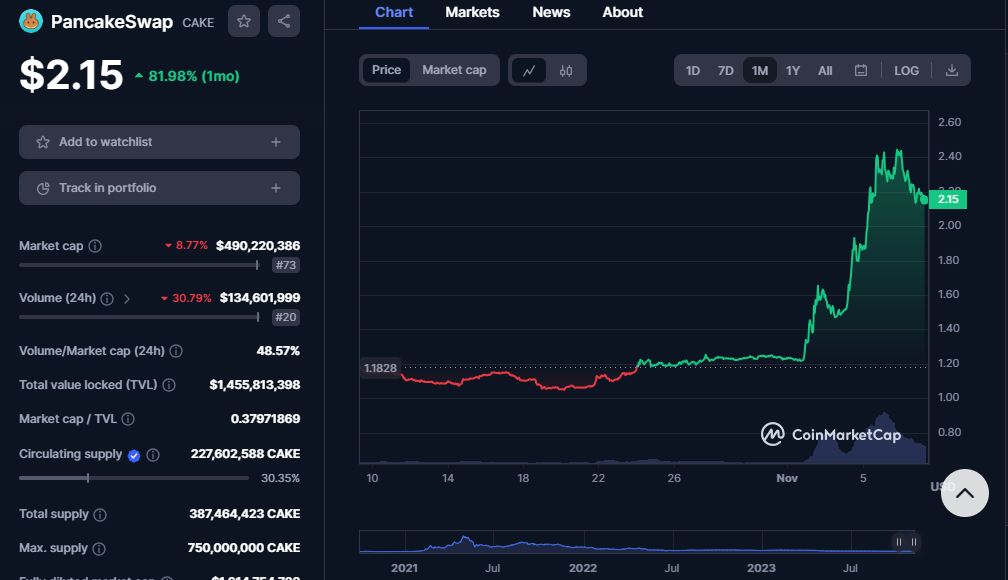Download the chart data
Image resolution: width=1008 pixels, height=580 pixels.
pos(952,70)
